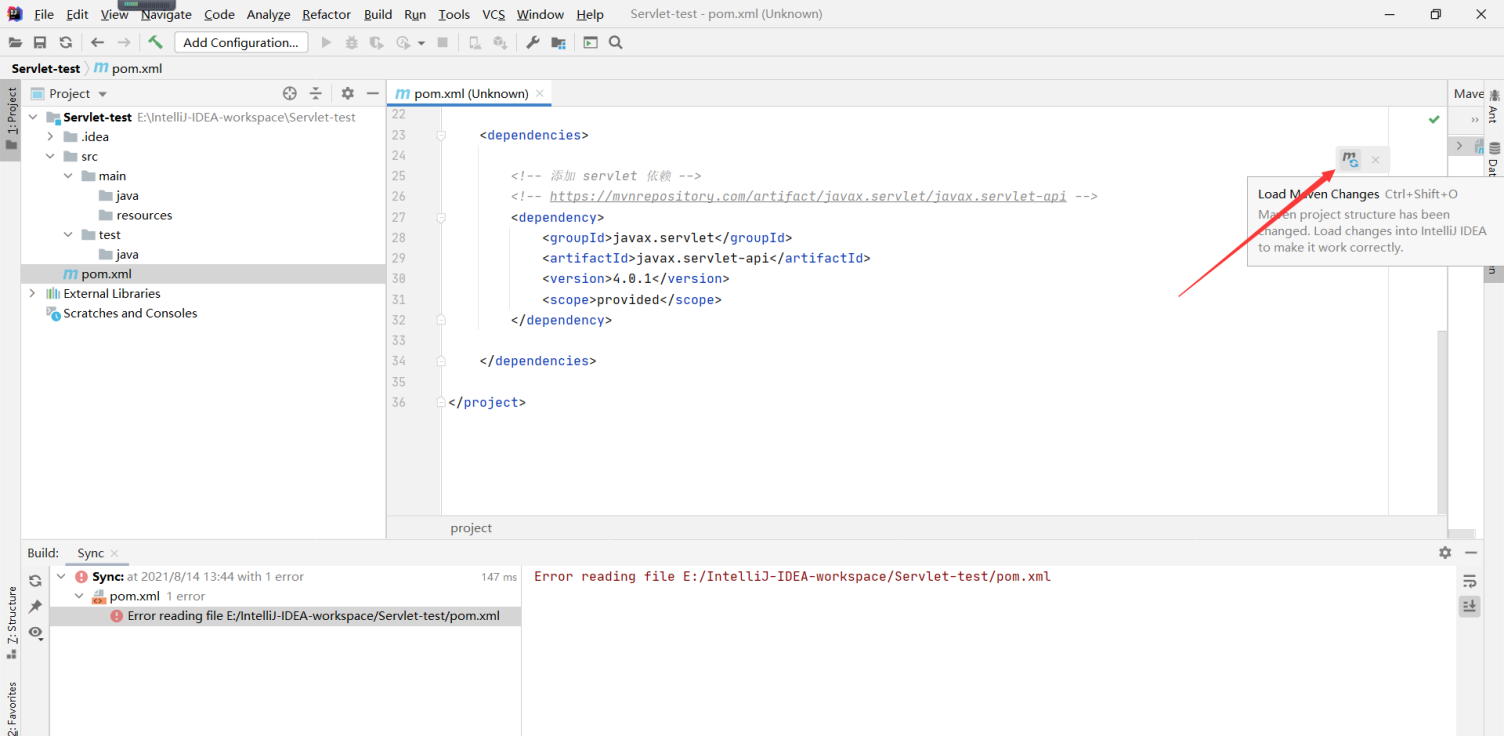Click the Servlet-test breadcrumb in the navigation bar
The height and width of the screenshot is (736, 1504).
46,69
